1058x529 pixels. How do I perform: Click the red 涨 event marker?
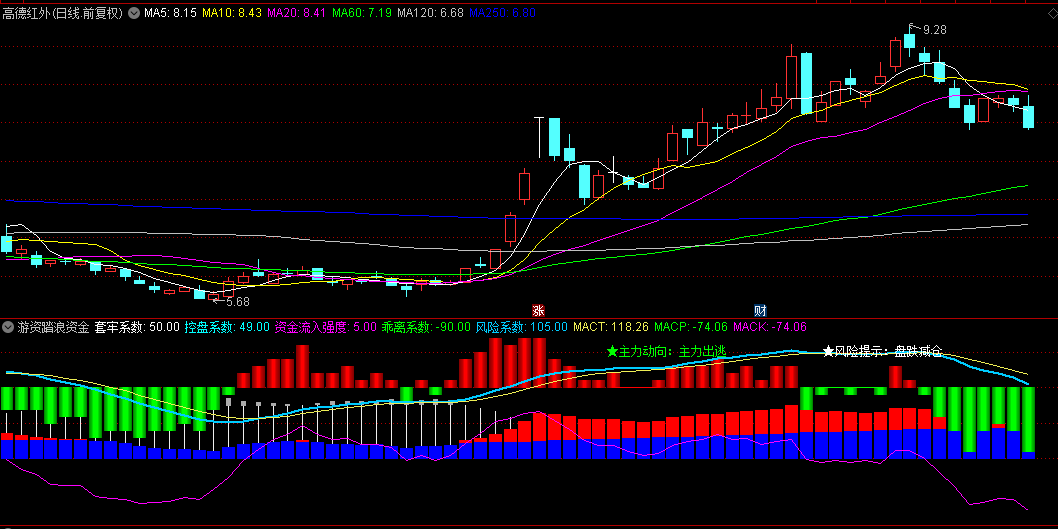click(538, 311)
